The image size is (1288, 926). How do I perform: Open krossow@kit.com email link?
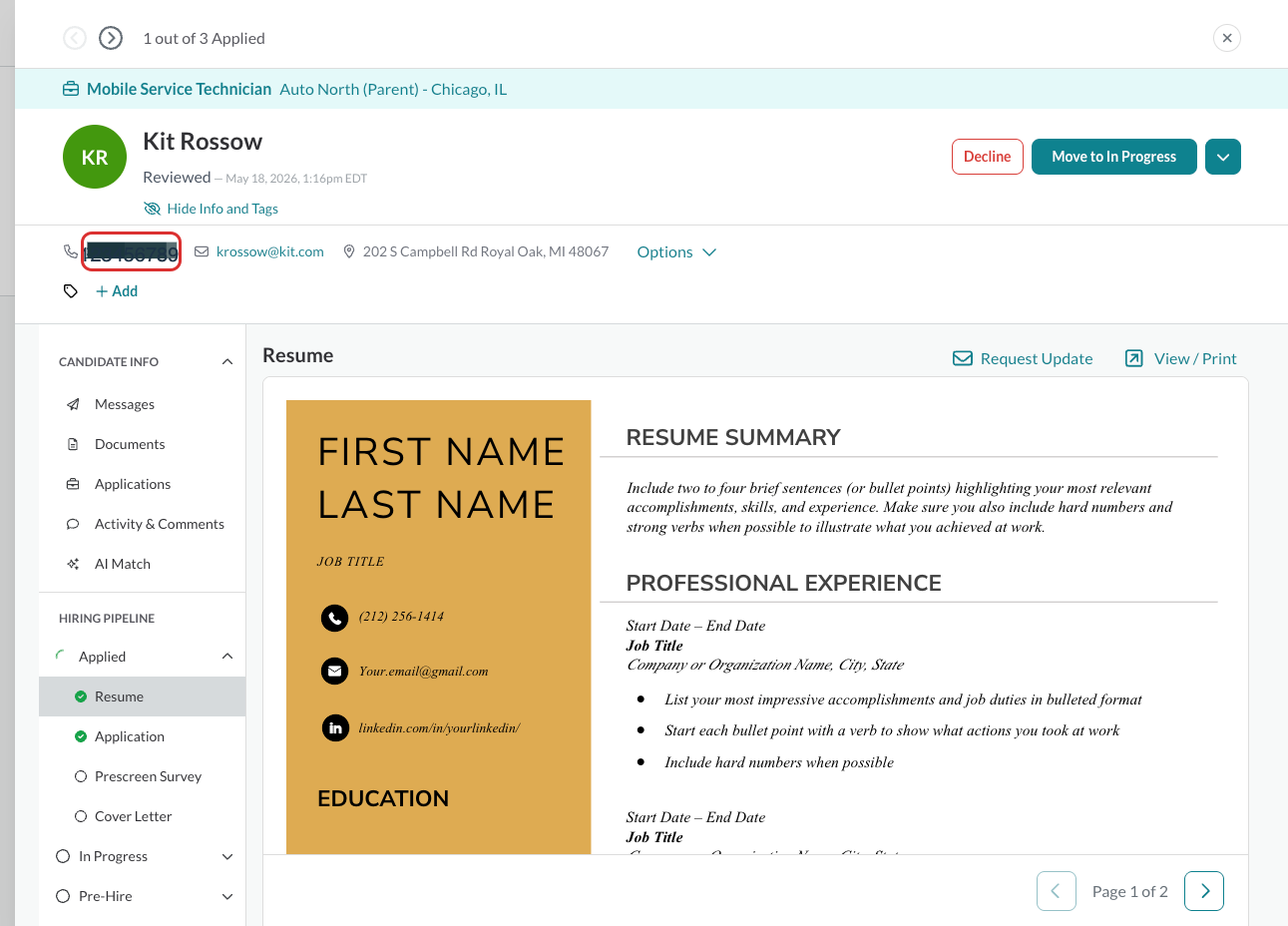click(270, 251)
